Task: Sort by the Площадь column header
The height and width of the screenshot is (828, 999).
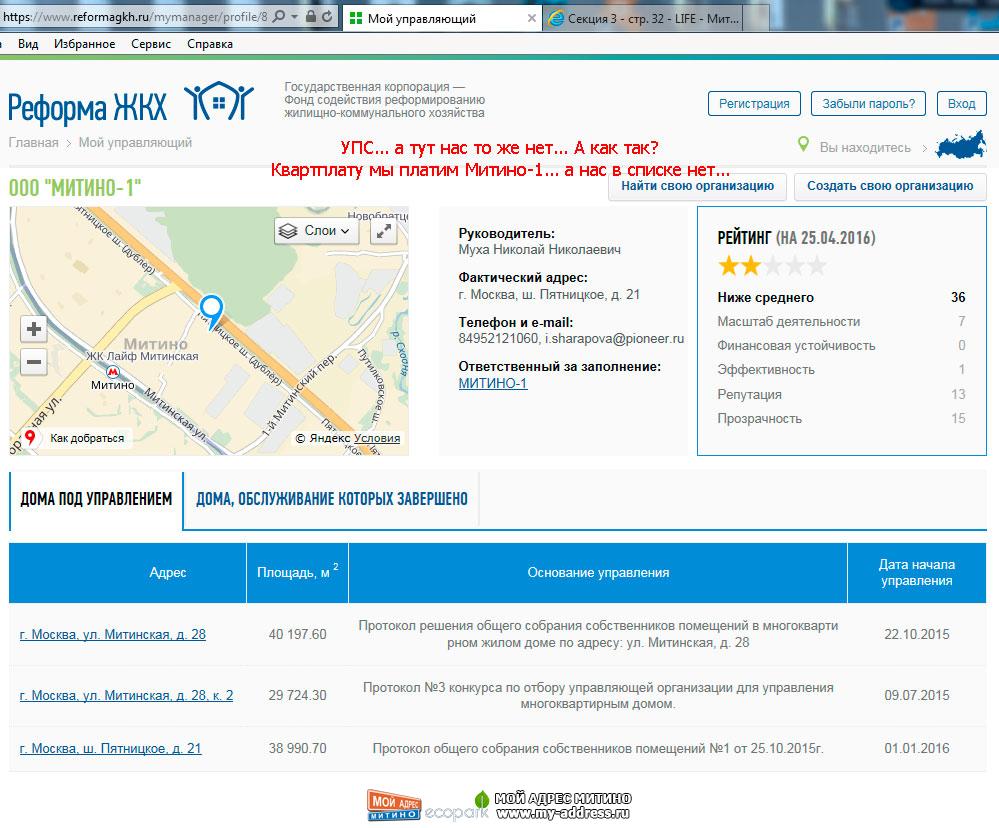Action: [298, 571]
